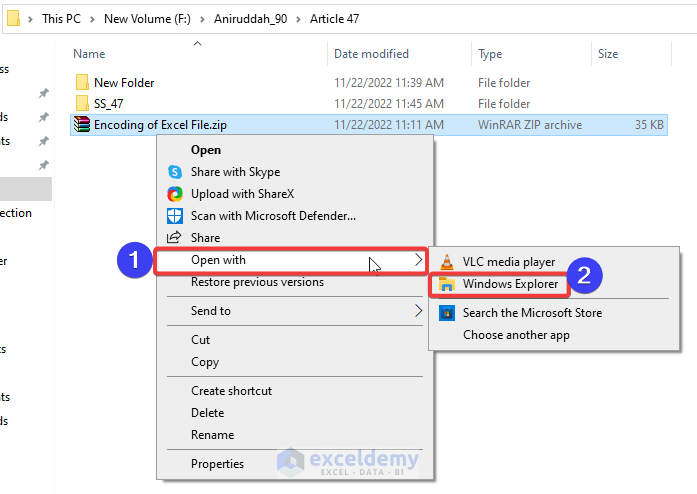Click the Microsoft Defender shield icon

tap(175, 215)
